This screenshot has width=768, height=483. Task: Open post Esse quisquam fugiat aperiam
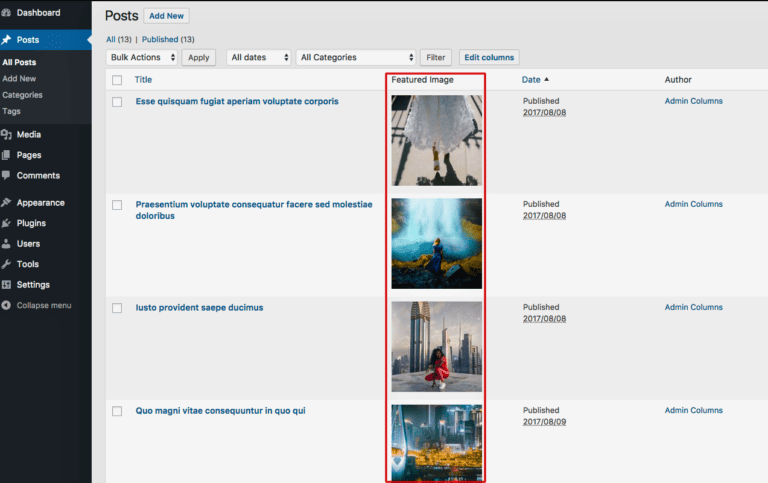tap(237, 101)
